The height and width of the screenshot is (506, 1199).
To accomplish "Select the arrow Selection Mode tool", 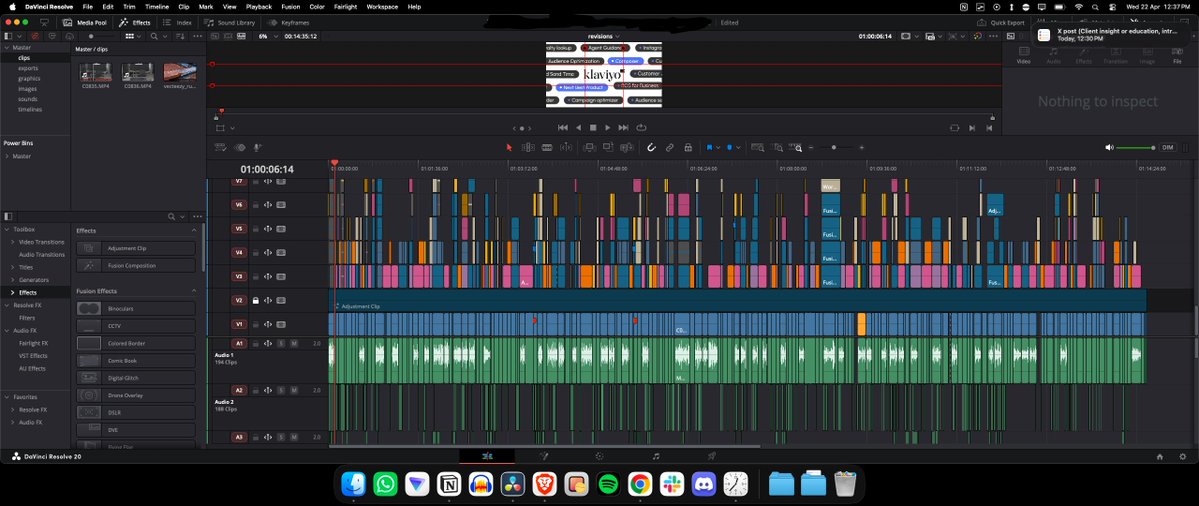I will [510, 148].
